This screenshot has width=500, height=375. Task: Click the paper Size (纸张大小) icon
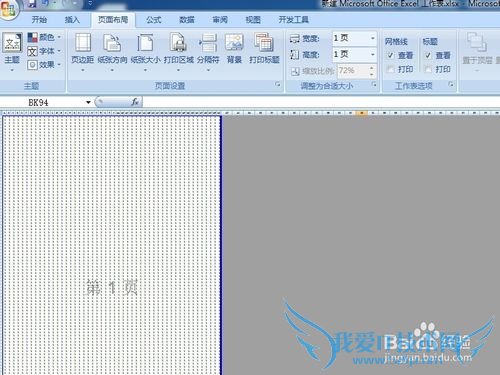coord(145,43)
